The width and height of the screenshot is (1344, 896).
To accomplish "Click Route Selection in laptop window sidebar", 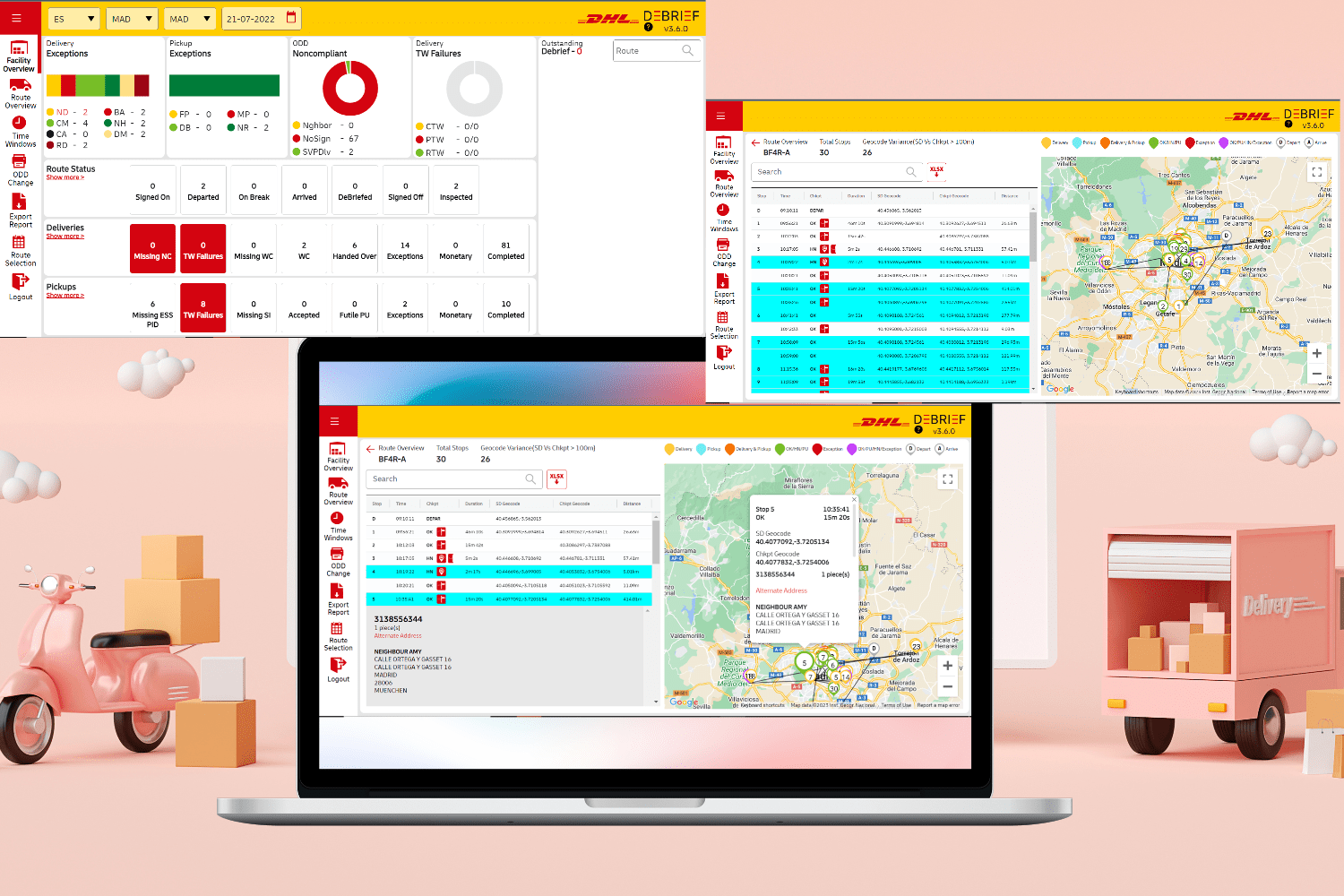I will (338, 636).
